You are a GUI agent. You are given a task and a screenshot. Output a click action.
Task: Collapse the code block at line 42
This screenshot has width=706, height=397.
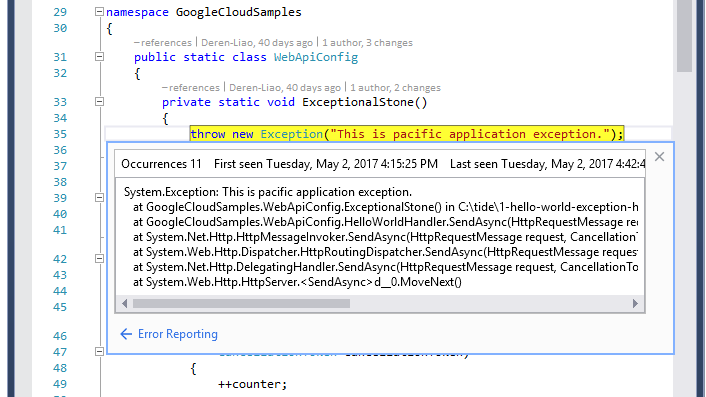click(x=100, y=258)
